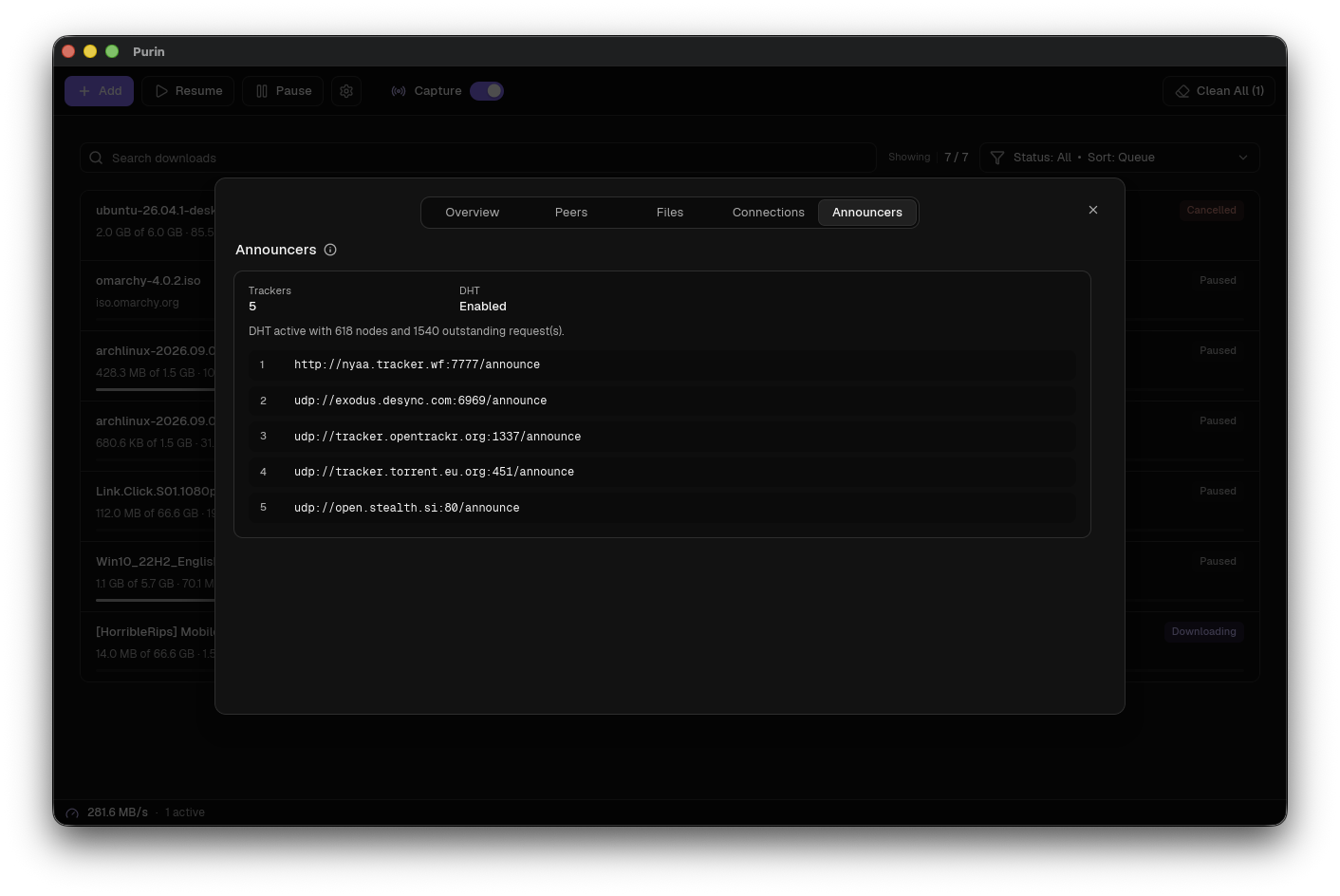The image size is (1340, 896).
Task: Select the exodus.desync.com tracker row
Action: pos(662,401)
